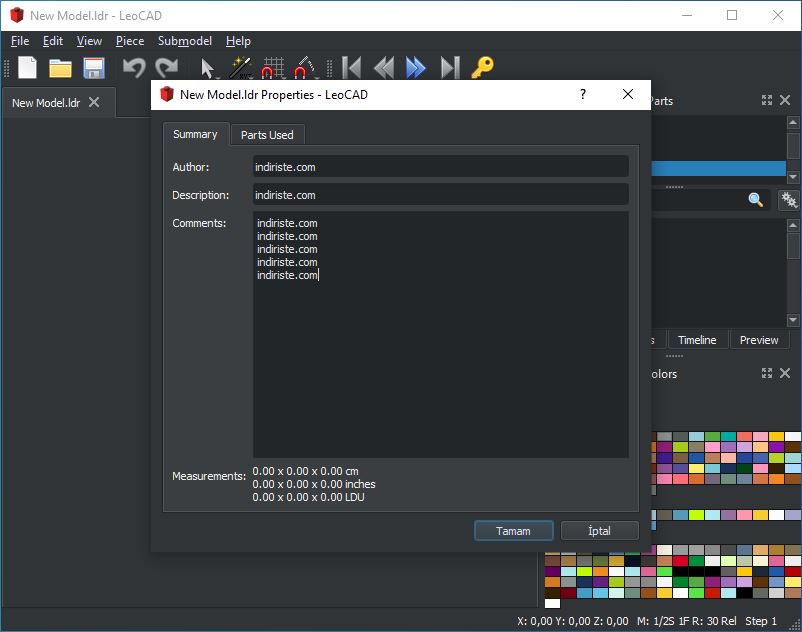Open the Piece menu
Viewport: 802px width, 632px height.
(x=130, y=41)
